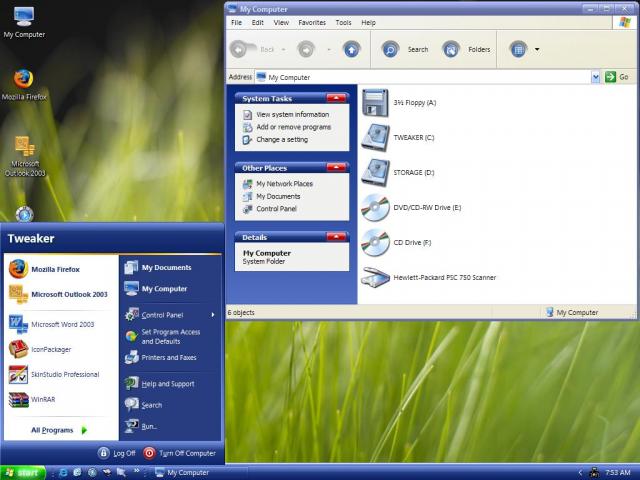Open the Back history dropdown arrow
The image size is (640, 480).
pos(283,50)
